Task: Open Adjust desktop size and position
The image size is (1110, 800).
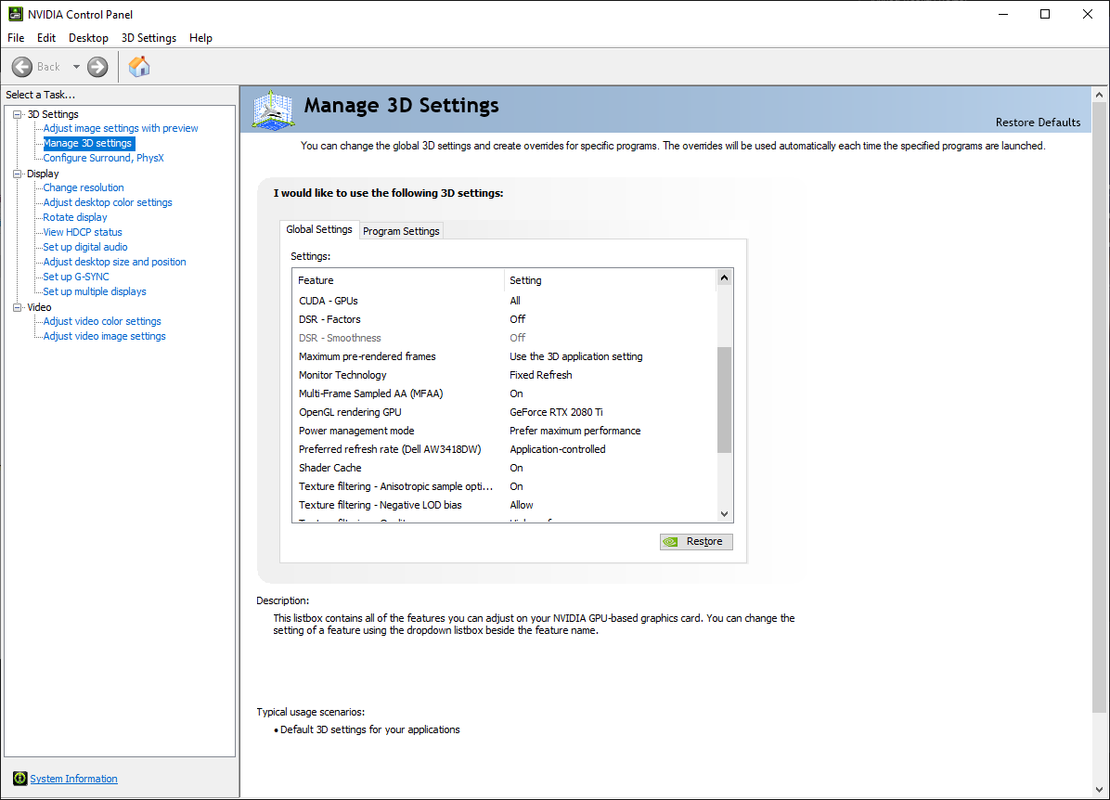Action: [x=115, y=262]
